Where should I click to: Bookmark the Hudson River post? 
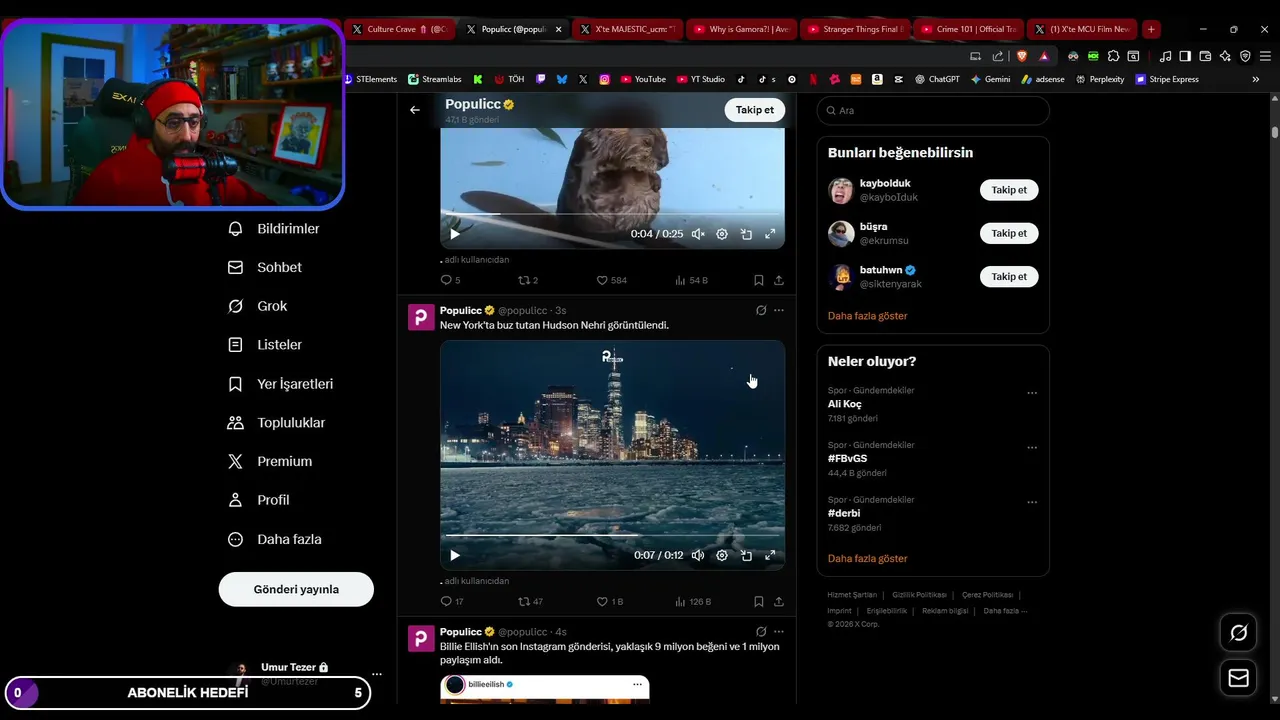759,601
